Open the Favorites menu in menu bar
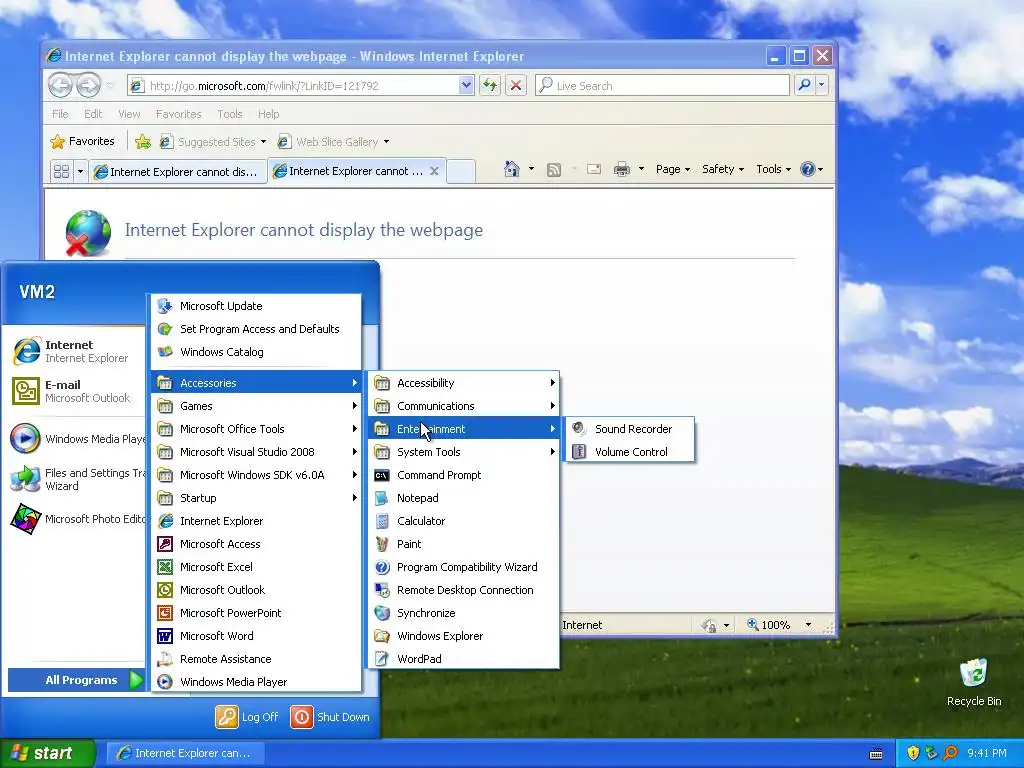Image resolution: width=1024 pixels, height=768 pixels. pos(178,114)
